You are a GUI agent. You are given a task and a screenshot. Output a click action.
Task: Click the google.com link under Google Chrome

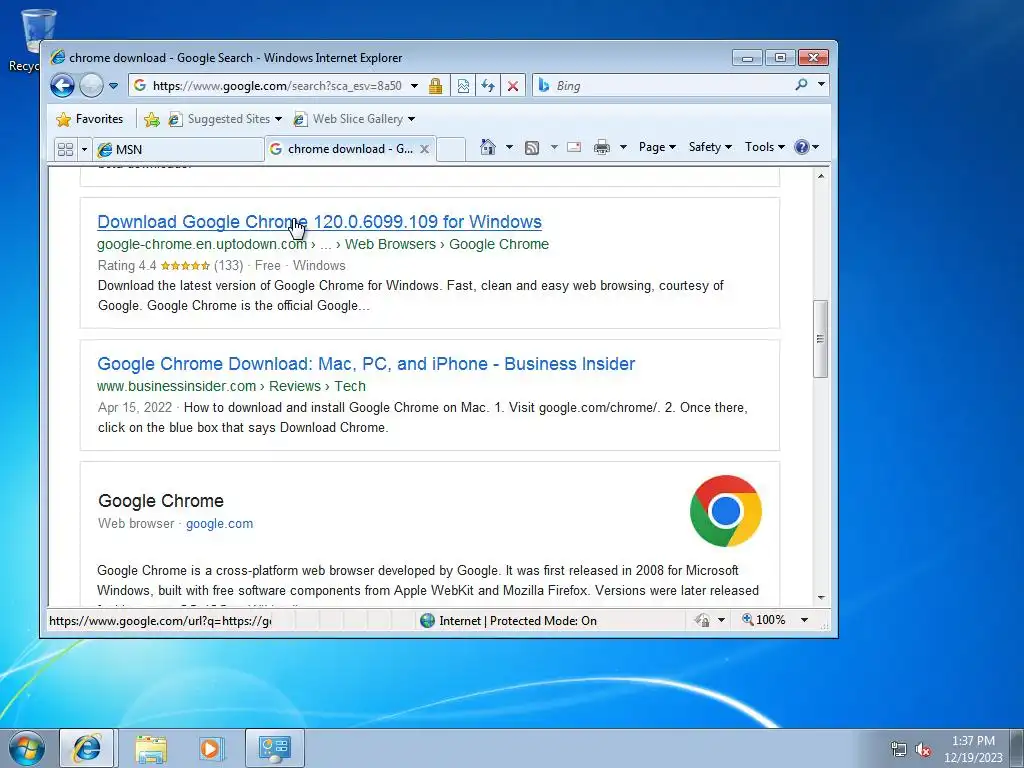coord(219,524)
